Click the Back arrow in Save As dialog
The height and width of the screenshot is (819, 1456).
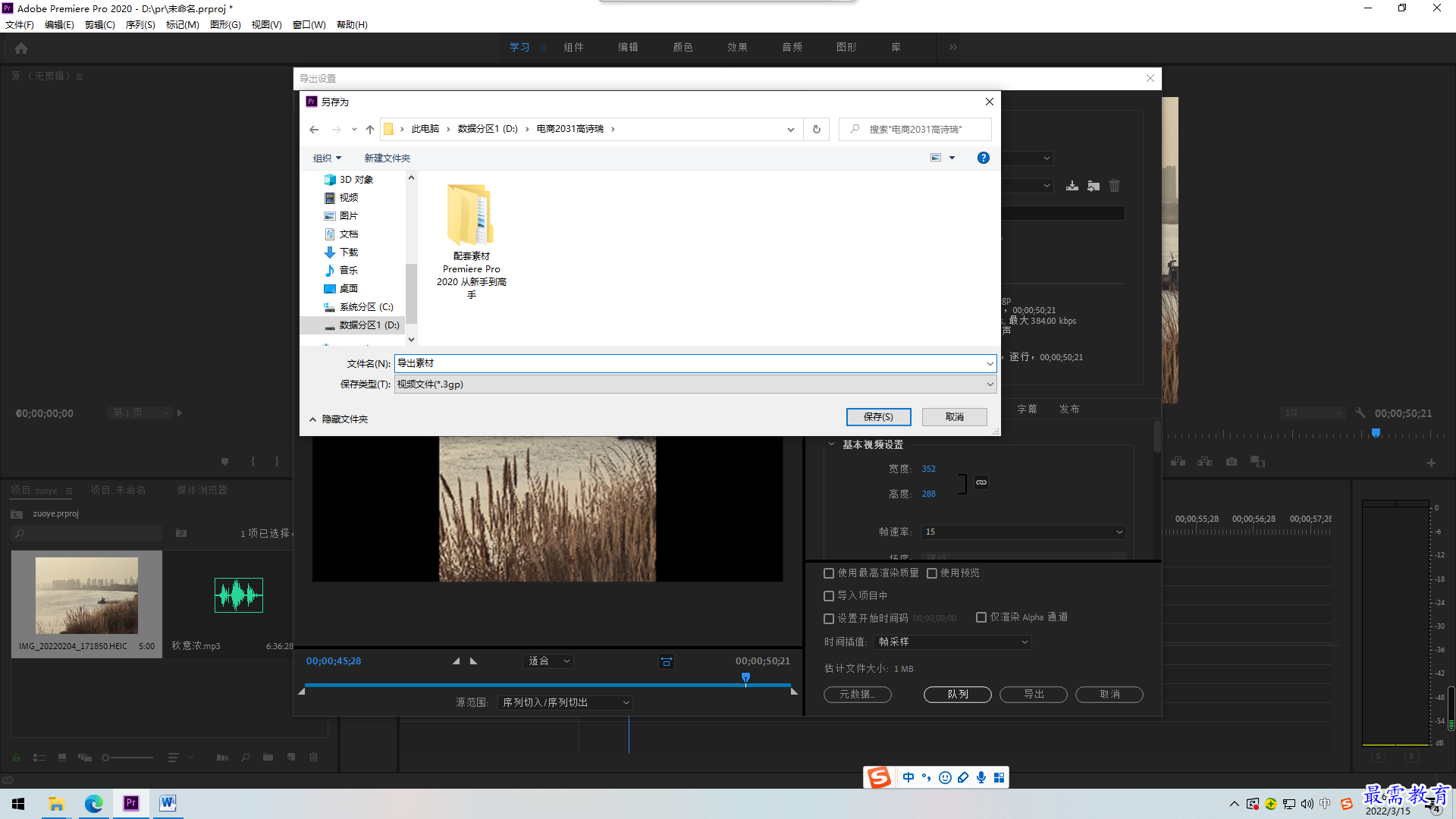pyautogui.click(x=314, y=130)
